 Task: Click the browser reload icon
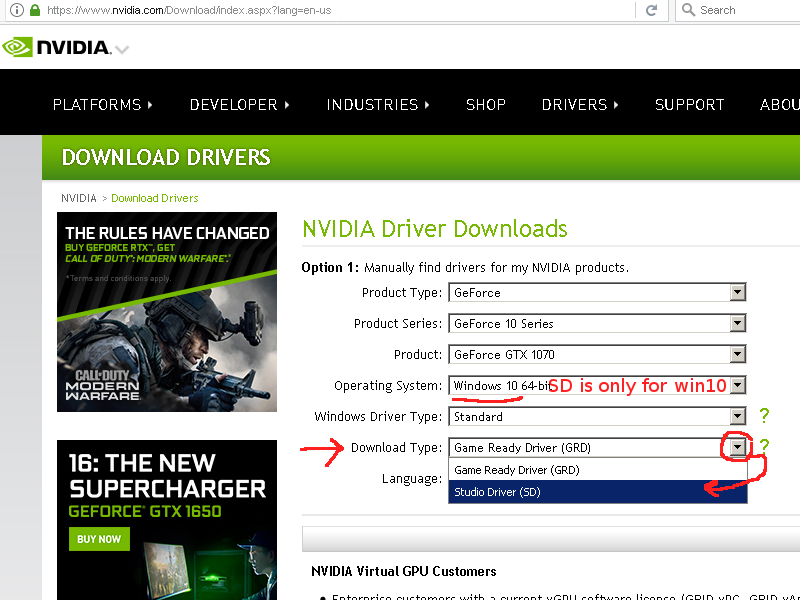651,10
